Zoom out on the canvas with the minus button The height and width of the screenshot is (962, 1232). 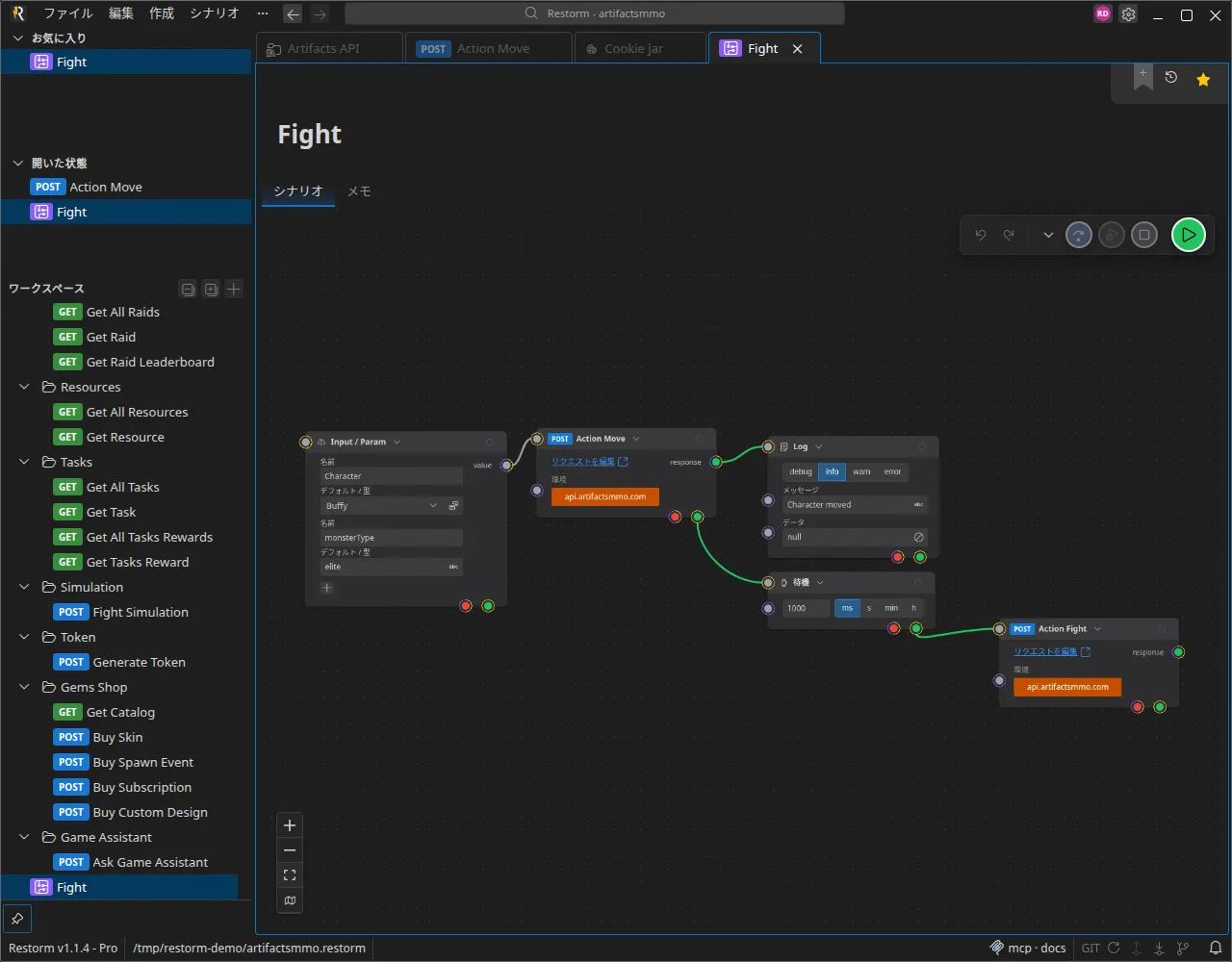click(x=290, y=850)
